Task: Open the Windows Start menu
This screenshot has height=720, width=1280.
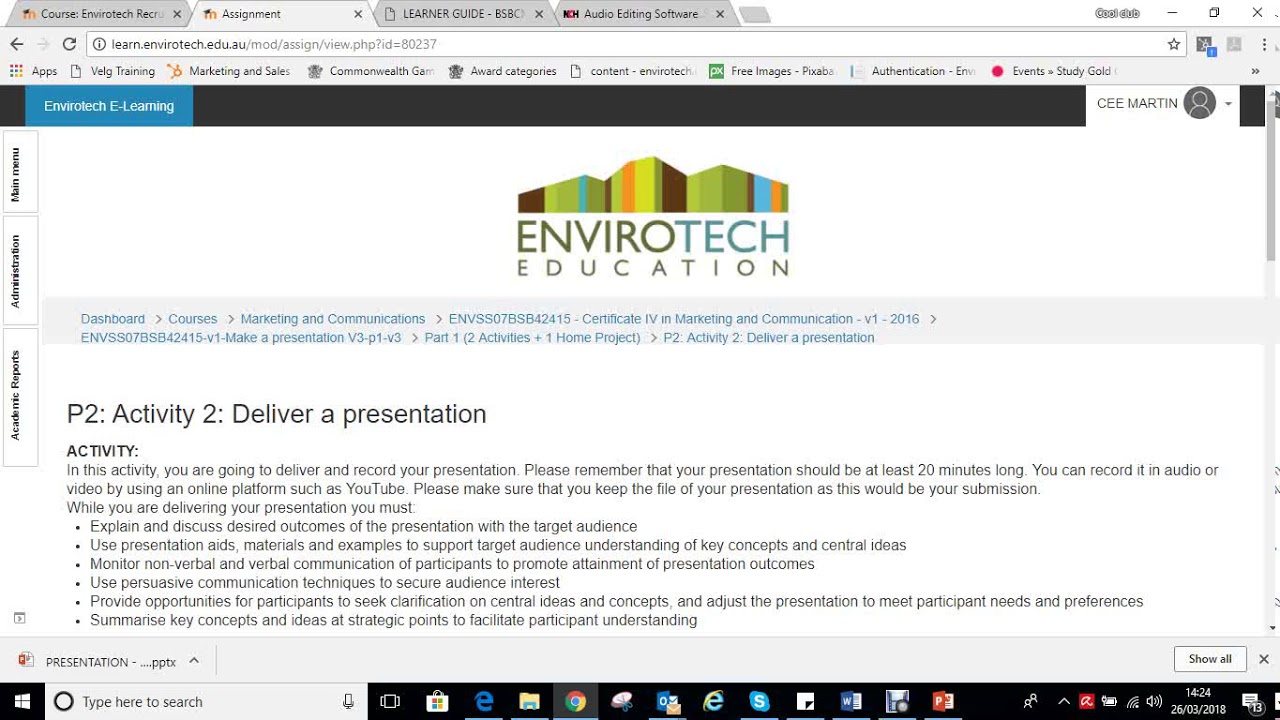Action: (22, 701)
